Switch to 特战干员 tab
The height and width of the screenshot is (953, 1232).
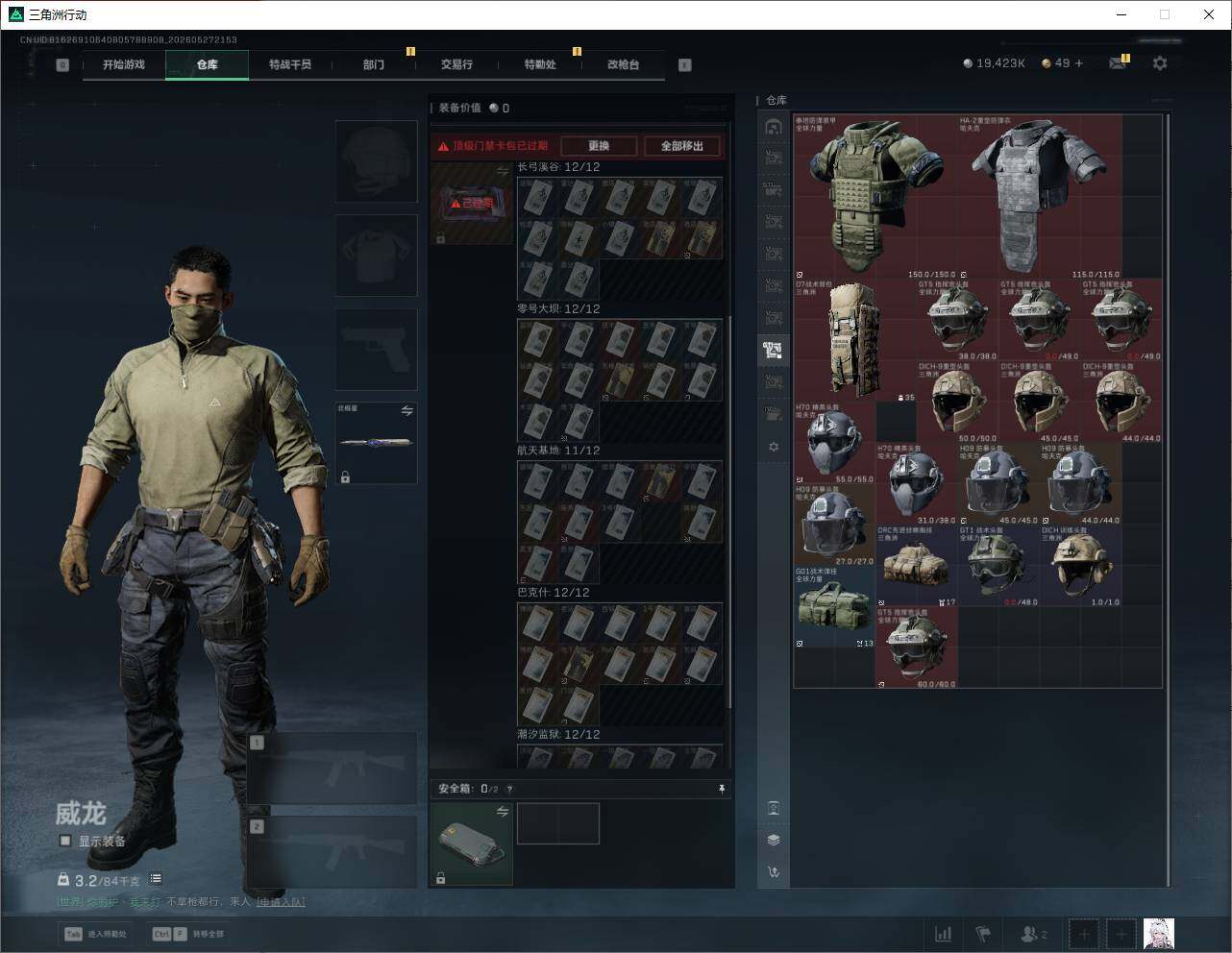coord(290,64)
